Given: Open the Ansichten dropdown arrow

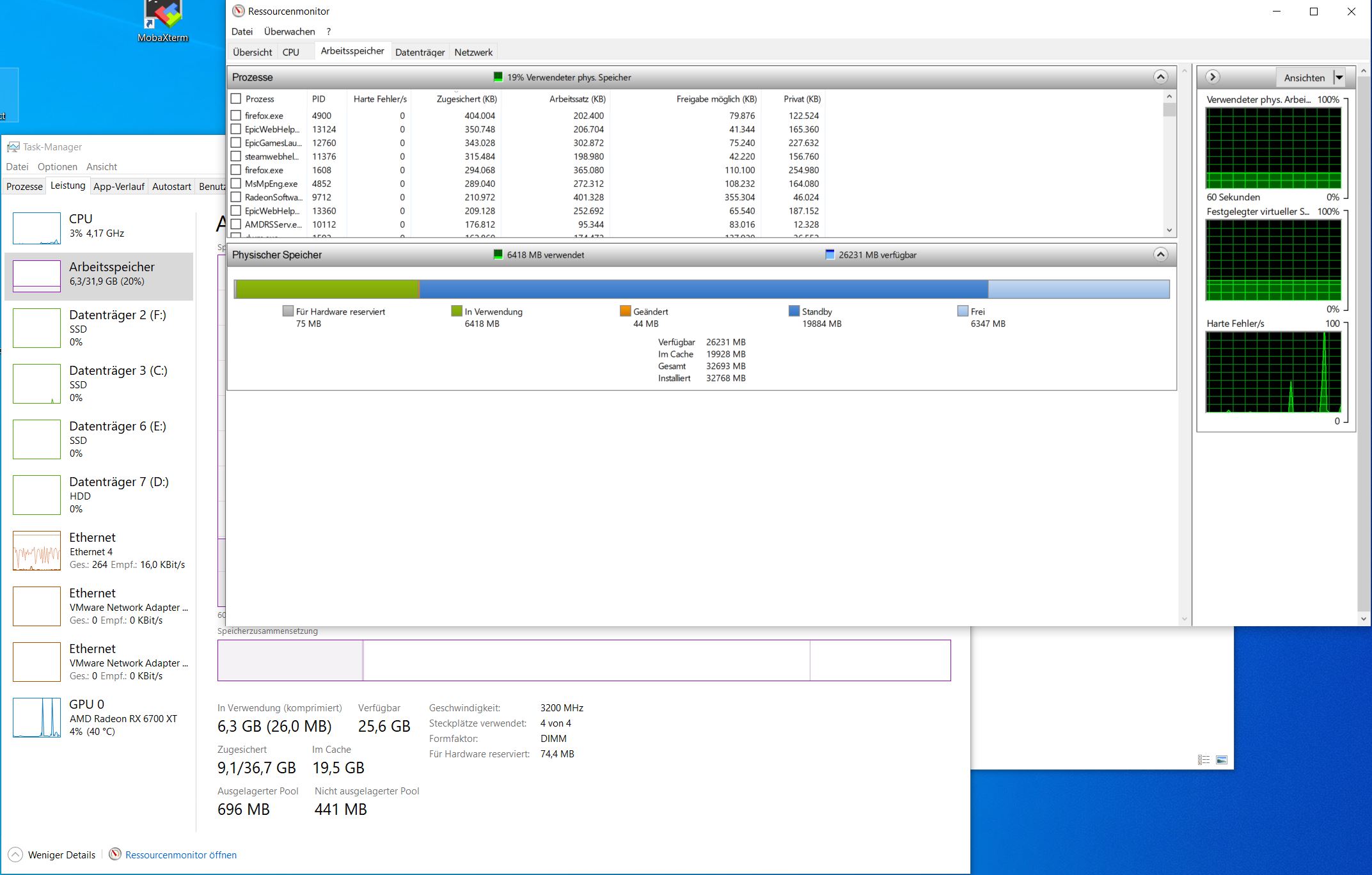Looking at the screenshot, I should (x=1339, y=77).
